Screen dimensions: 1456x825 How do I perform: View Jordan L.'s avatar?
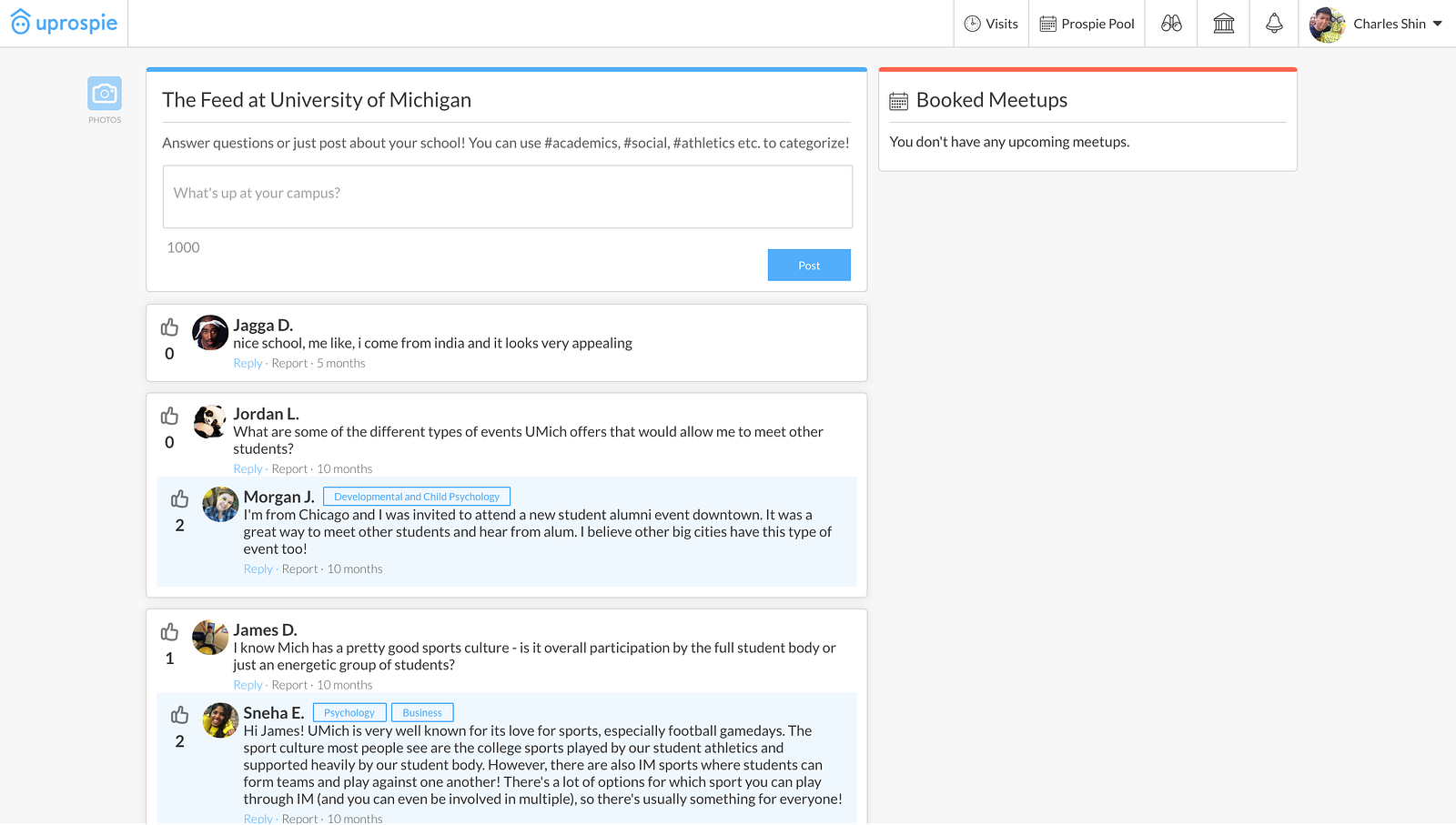pyautogui.click(x=210, y=422)
